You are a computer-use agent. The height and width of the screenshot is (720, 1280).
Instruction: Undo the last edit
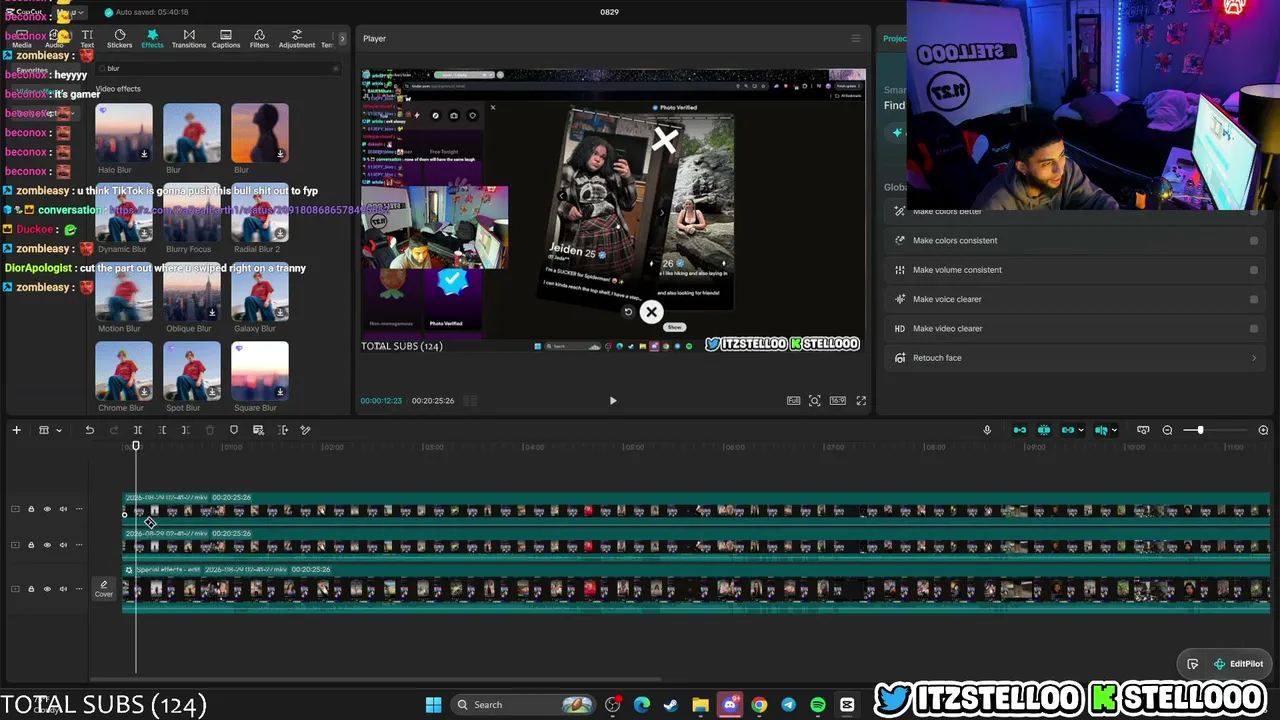89,430
